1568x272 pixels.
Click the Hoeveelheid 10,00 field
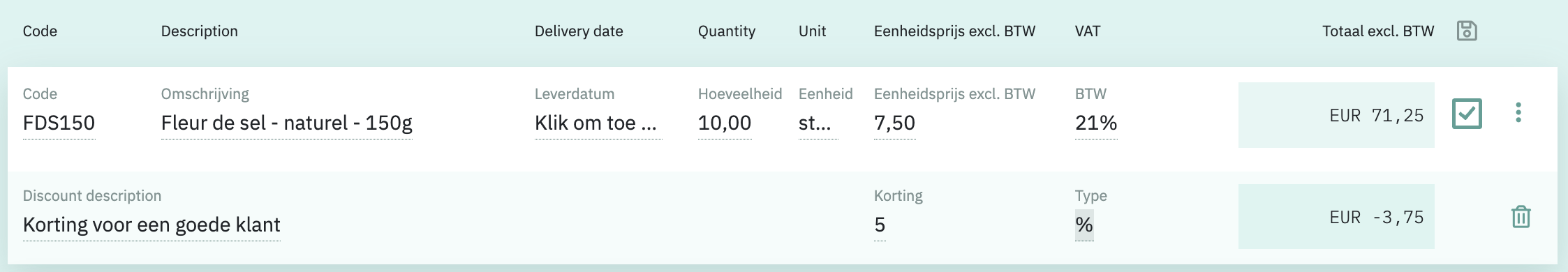[x=725, y=123]
